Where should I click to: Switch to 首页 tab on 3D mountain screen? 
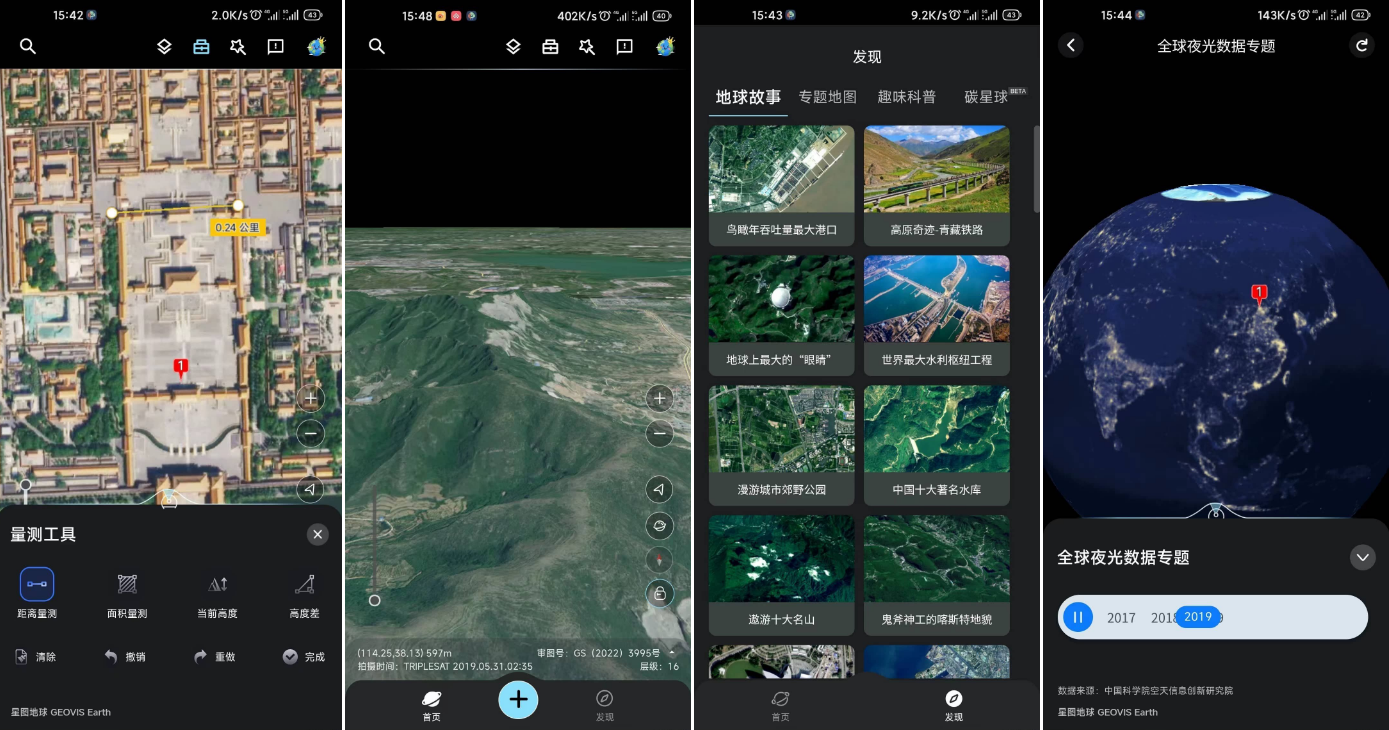pyautogui.click(x=431, y=705)
